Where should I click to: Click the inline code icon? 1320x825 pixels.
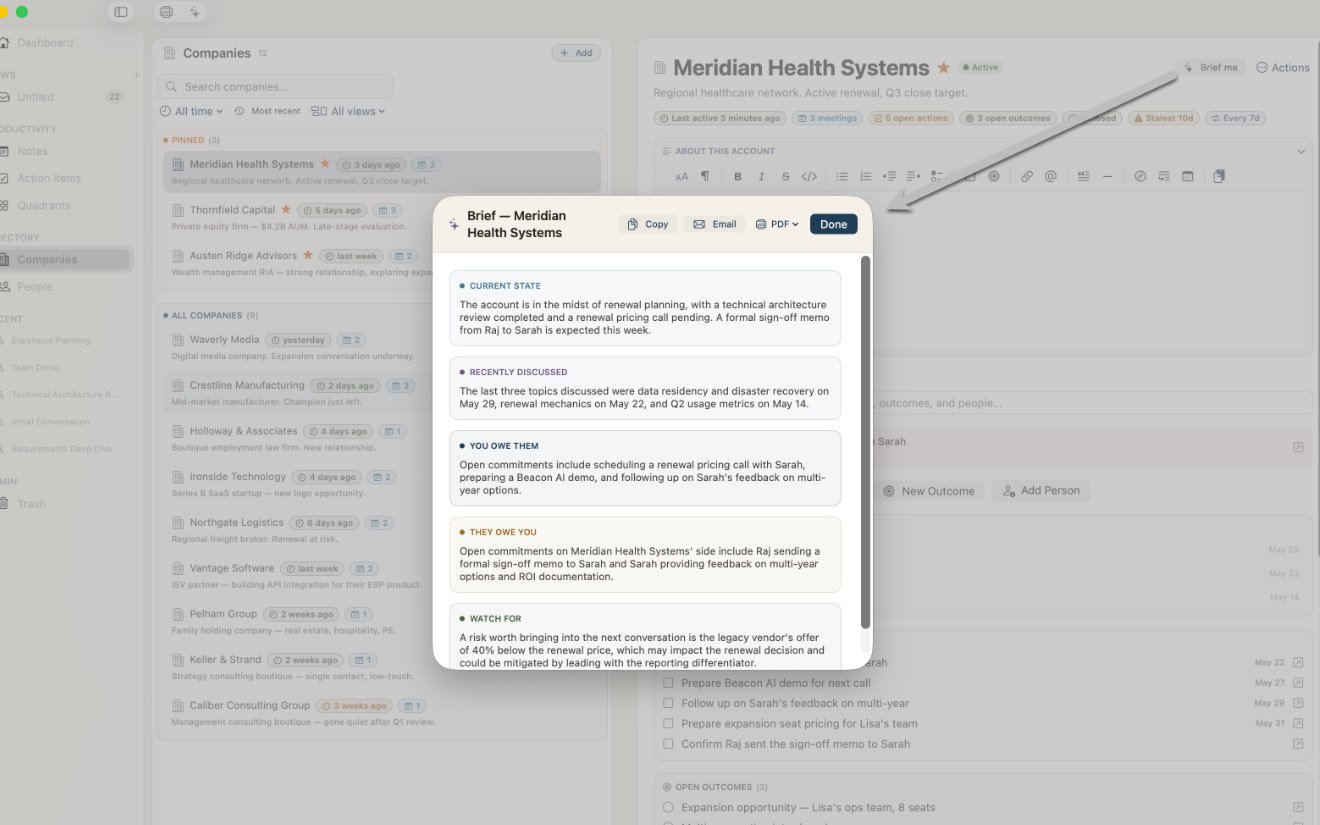coord(810,177)
